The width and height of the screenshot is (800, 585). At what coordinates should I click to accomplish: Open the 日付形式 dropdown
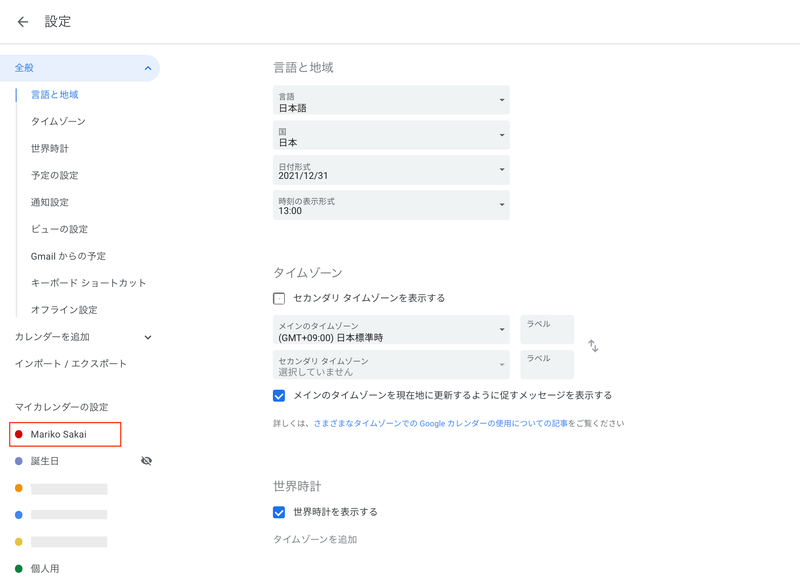(x=390, y=170)
